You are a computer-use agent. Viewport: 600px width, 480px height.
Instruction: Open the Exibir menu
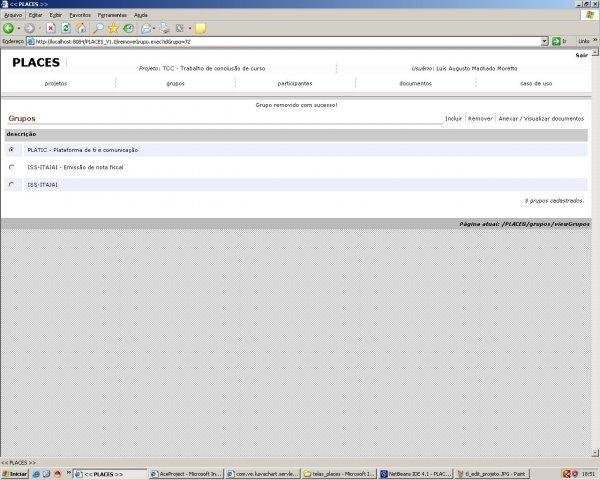55,15
